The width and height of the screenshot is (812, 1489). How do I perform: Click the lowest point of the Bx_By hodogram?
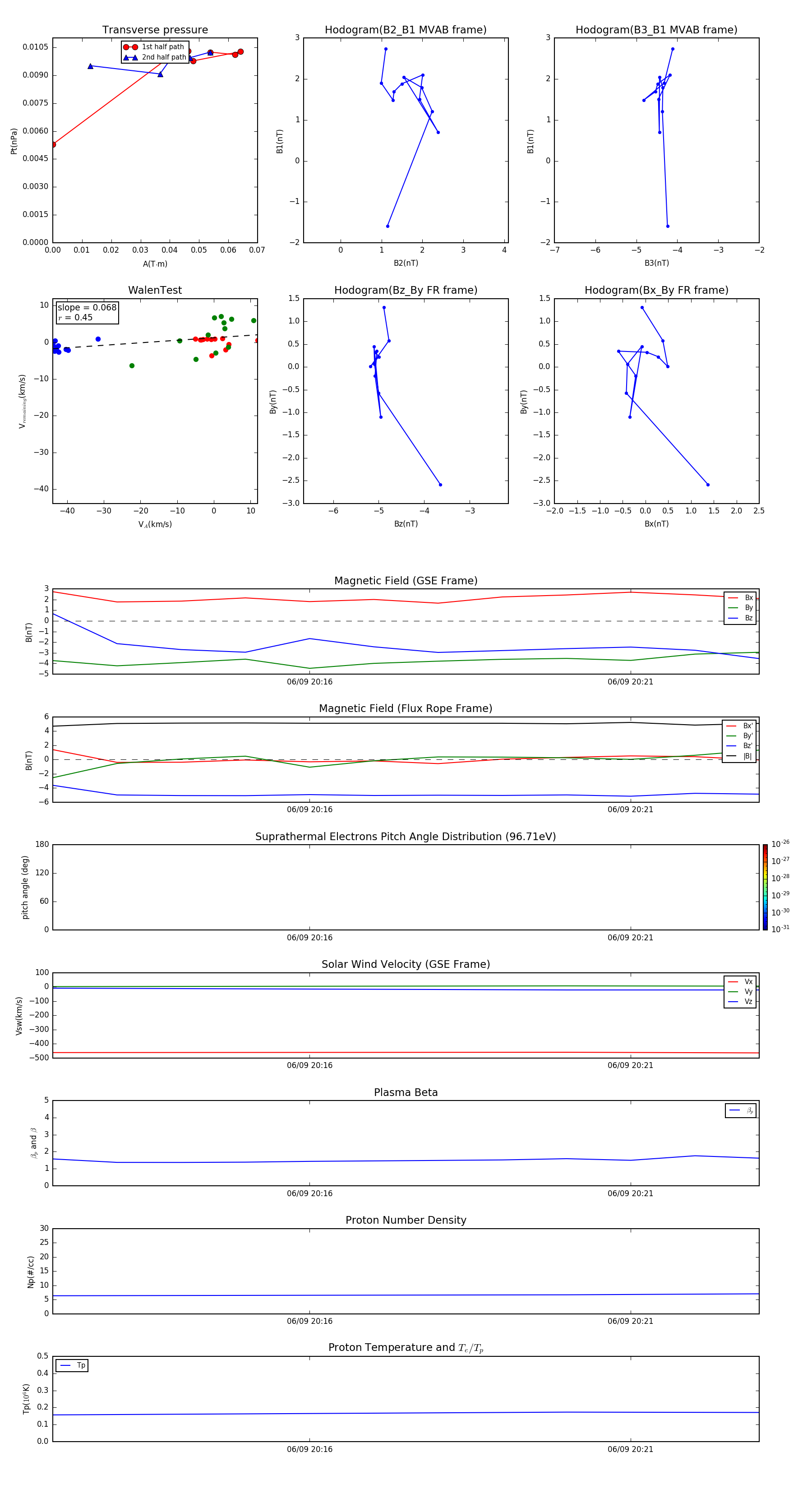coord(708,485)
